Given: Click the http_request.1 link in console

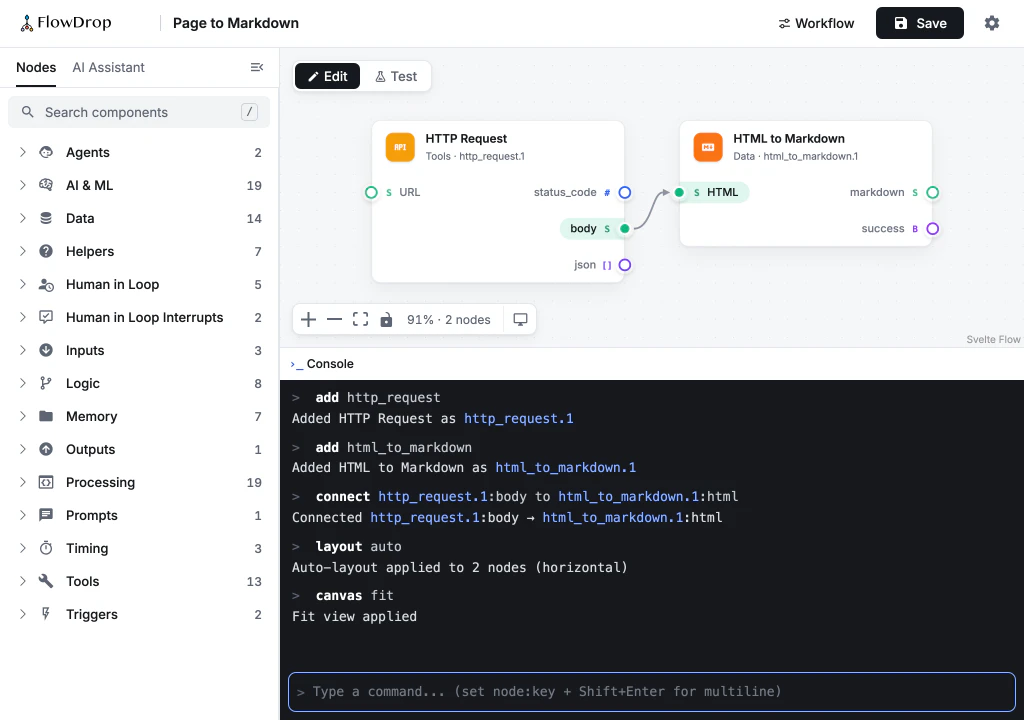Looking at the screenshot, I should click(x=519, y=418).
